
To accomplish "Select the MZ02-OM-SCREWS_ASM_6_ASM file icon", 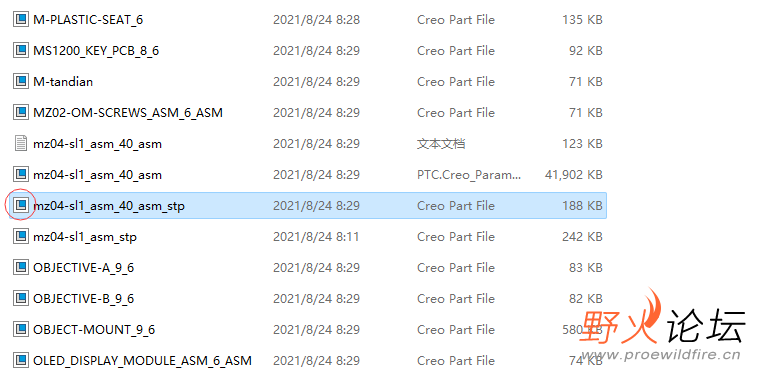I will (x=20, y=113).
